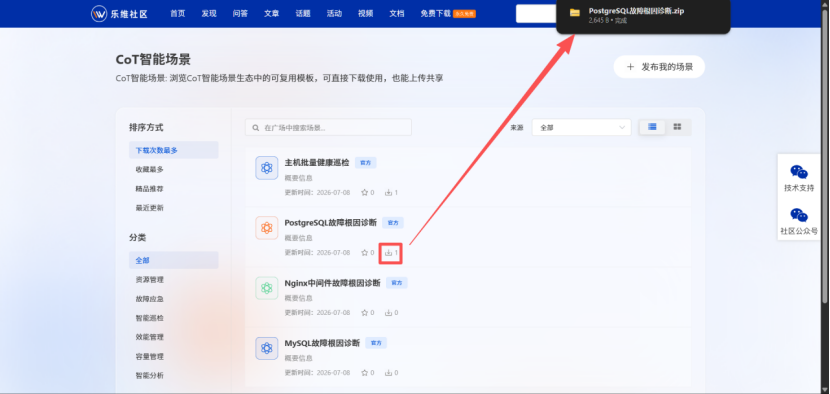Click the 永久免费 badge near 免费下载
The height and width of the screenshot is (394, 830).
pos(464,14)
